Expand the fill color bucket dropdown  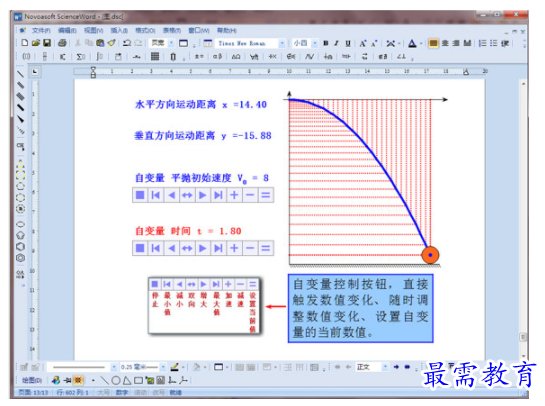tap(205, 367)
